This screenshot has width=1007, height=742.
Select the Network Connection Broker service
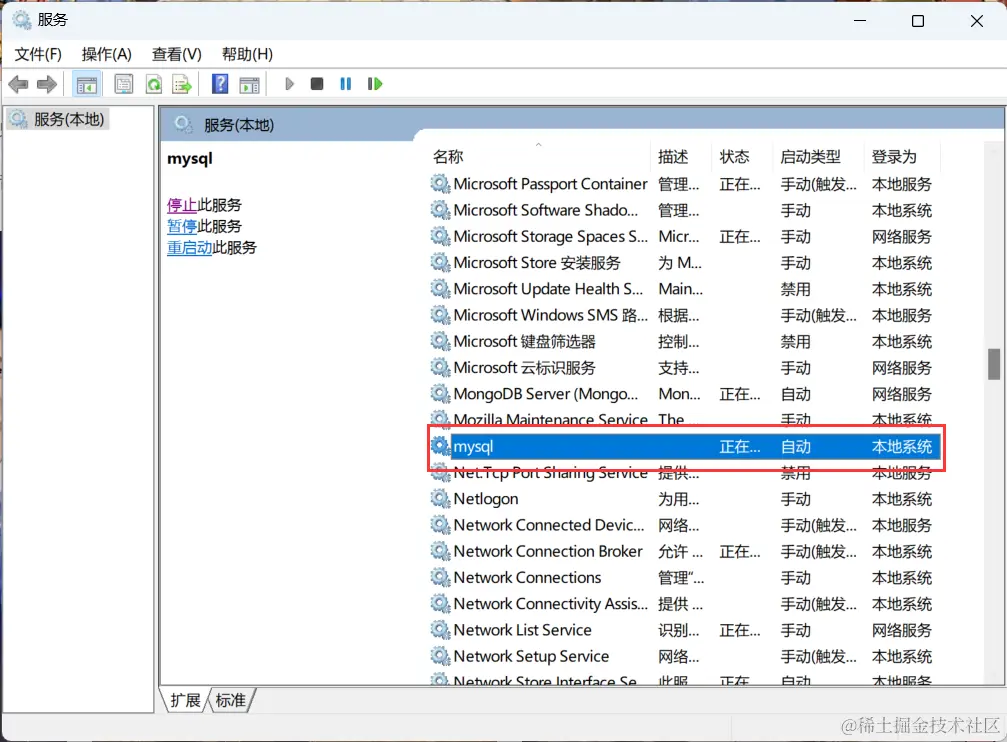[684, 552]
